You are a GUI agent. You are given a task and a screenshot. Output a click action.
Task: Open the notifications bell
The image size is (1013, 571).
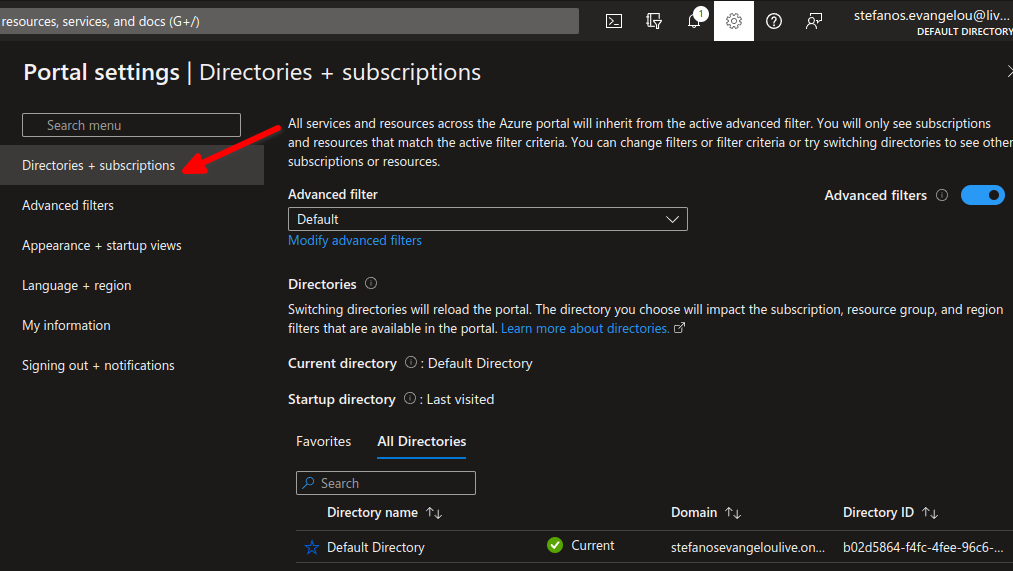coord(694,21)
